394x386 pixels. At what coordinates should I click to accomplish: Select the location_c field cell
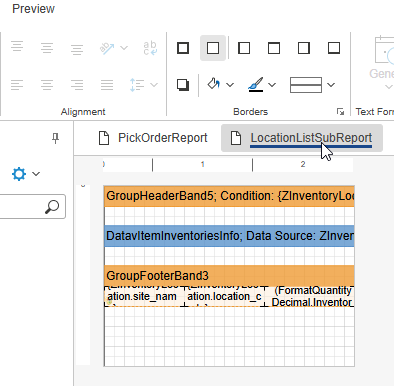point(225,296)
